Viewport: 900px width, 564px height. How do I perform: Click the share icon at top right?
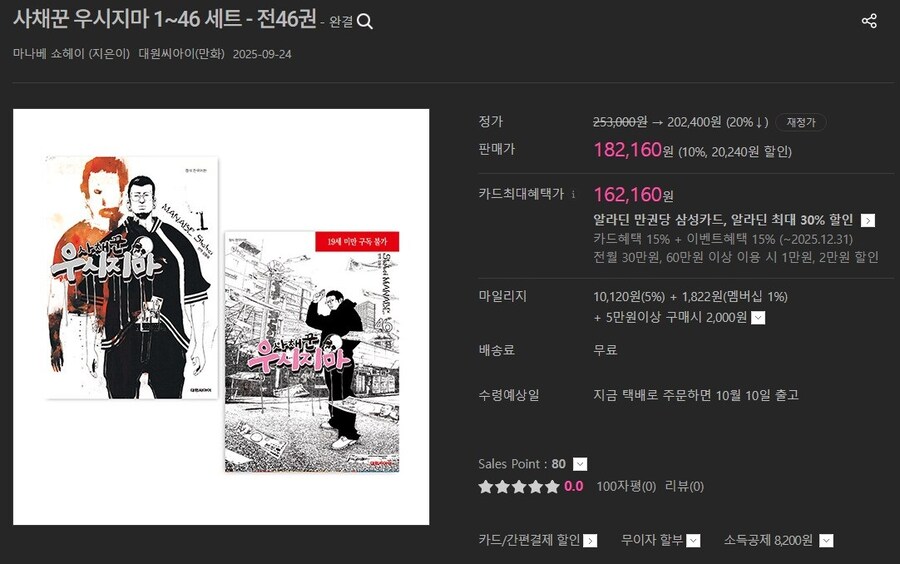(x=869, y=21)
